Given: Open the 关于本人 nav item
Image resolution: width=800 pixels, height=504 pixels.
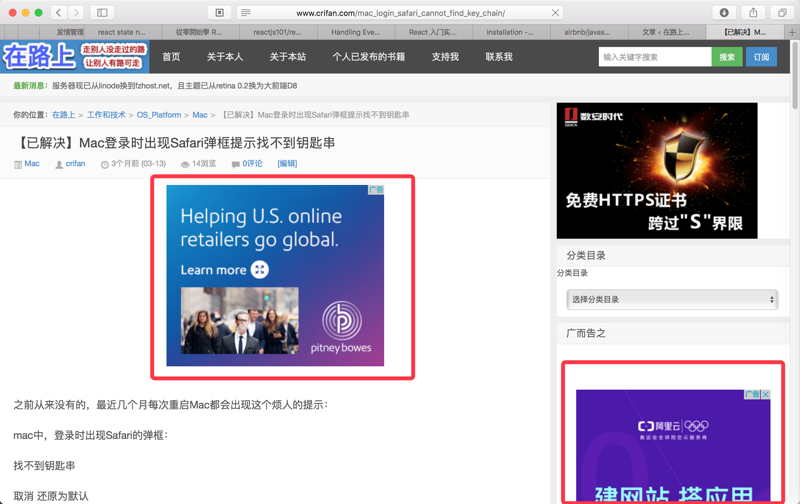Looking at the screenshot, I should coord(225,57).
